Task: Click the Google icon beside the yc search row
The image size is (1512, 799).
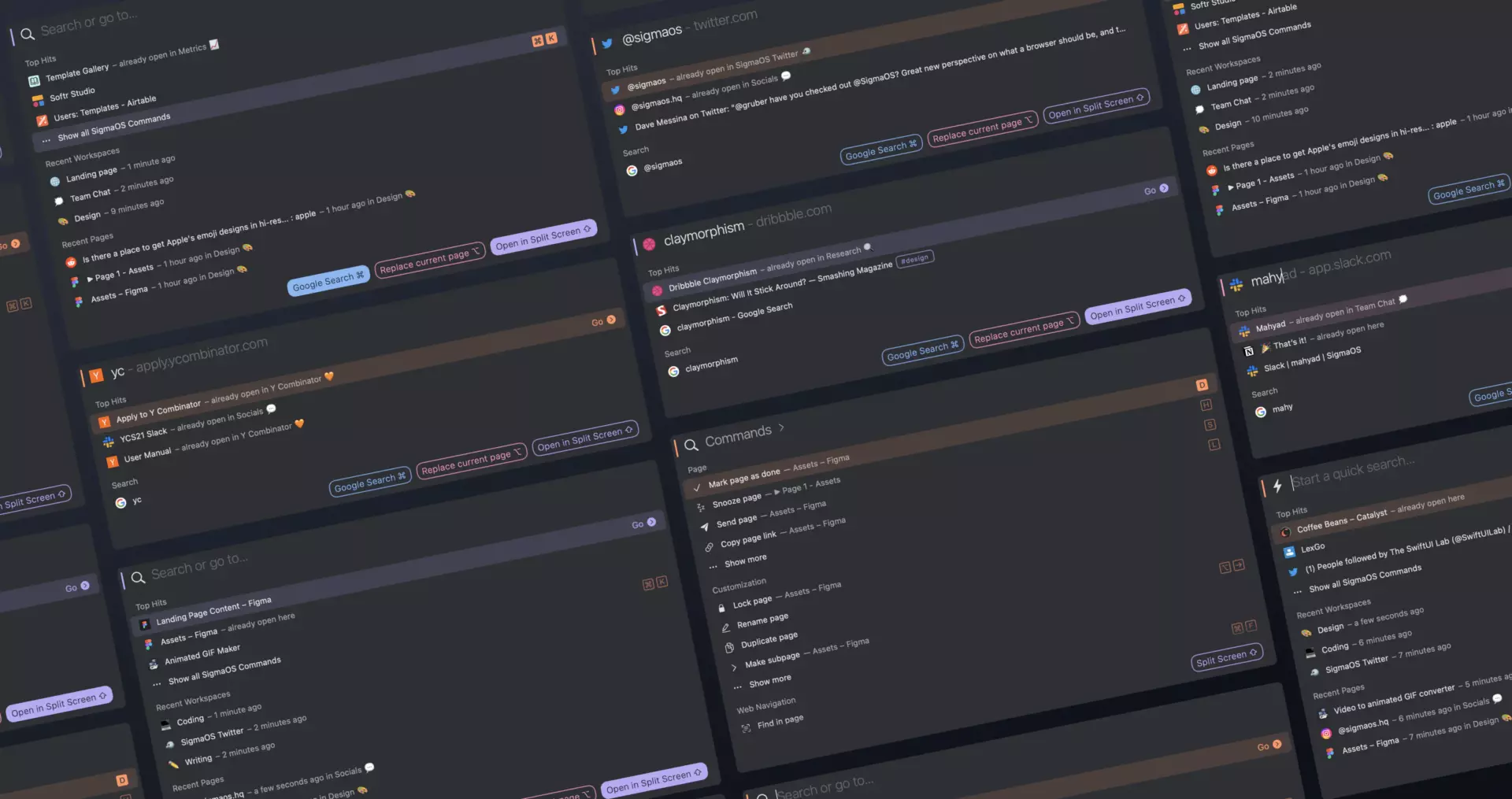Action: (120, 503)
